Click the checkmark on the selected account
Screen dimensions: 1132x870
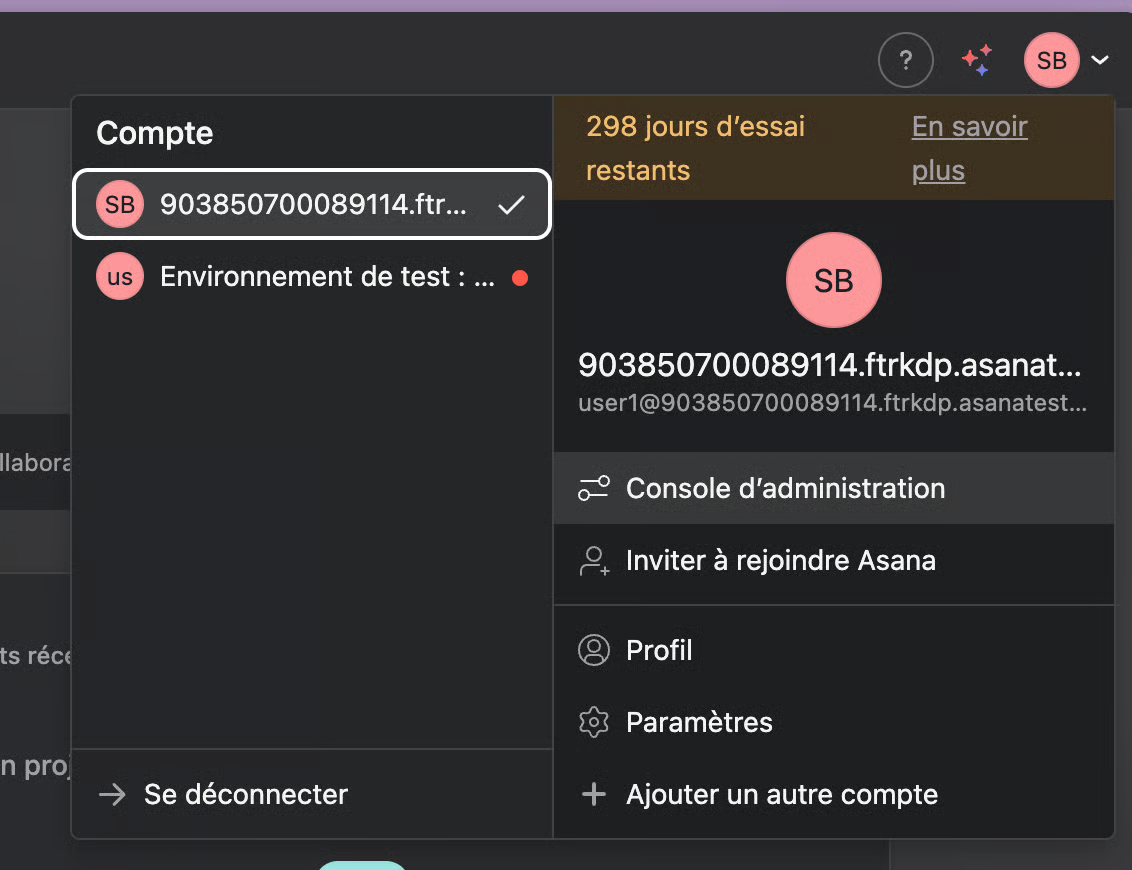(x=511, y=205)
